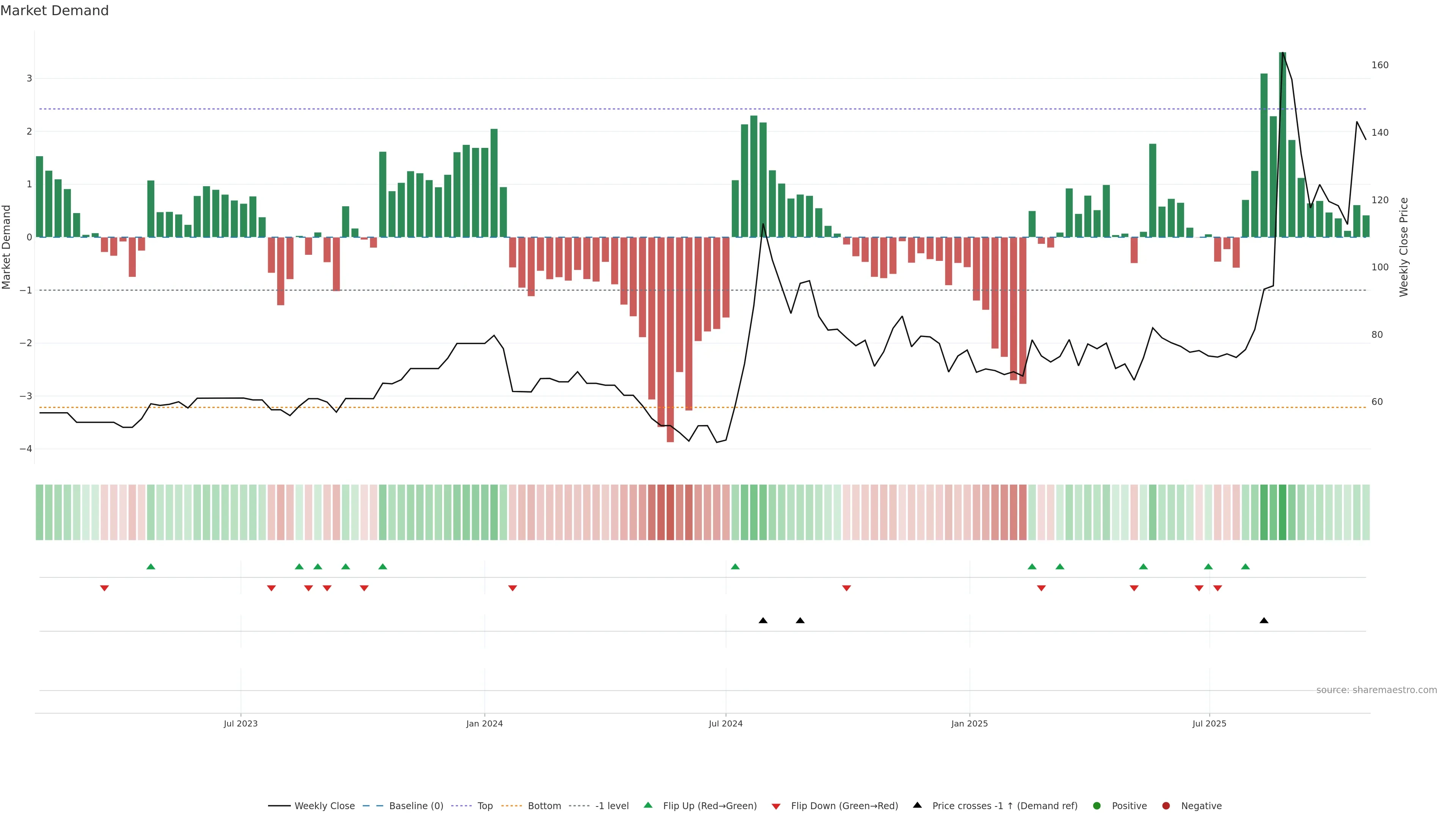Click the first black triangle after Jul 2024
The image size is (1456, 819).
click(763, 621)
